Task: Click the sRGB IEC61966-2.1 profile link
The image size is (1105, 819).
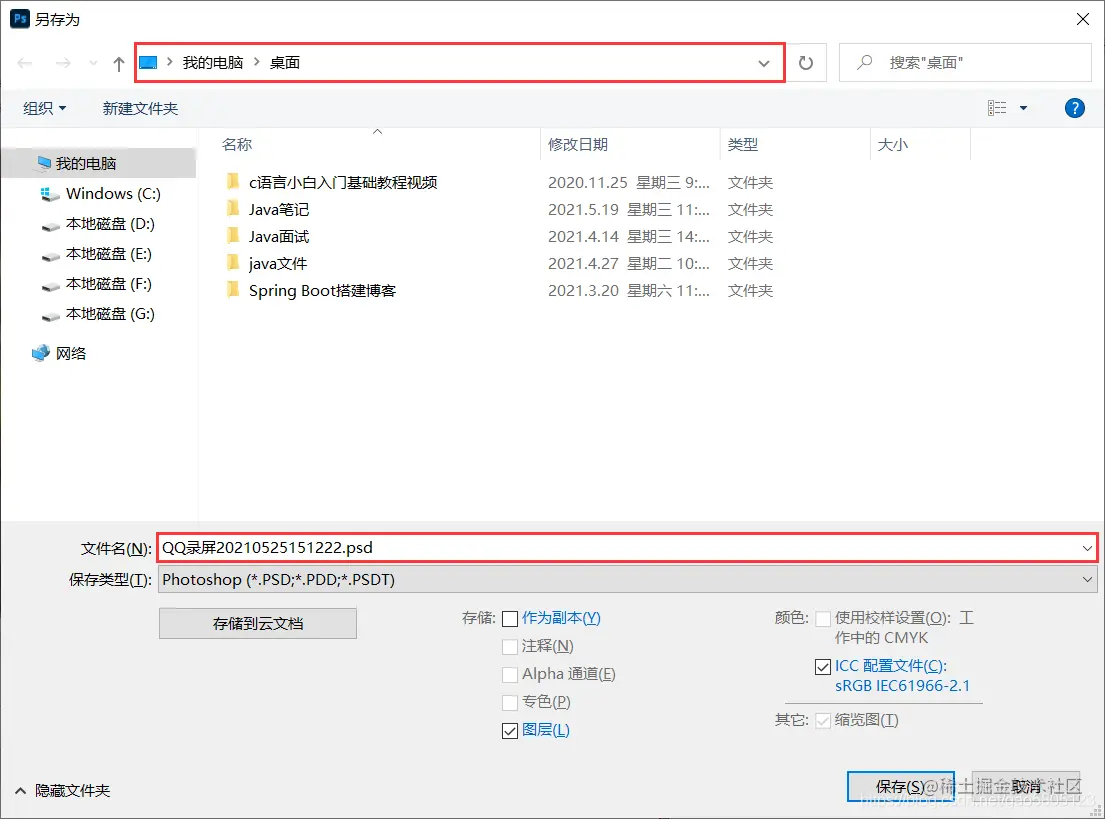Action: coord(901,686)
